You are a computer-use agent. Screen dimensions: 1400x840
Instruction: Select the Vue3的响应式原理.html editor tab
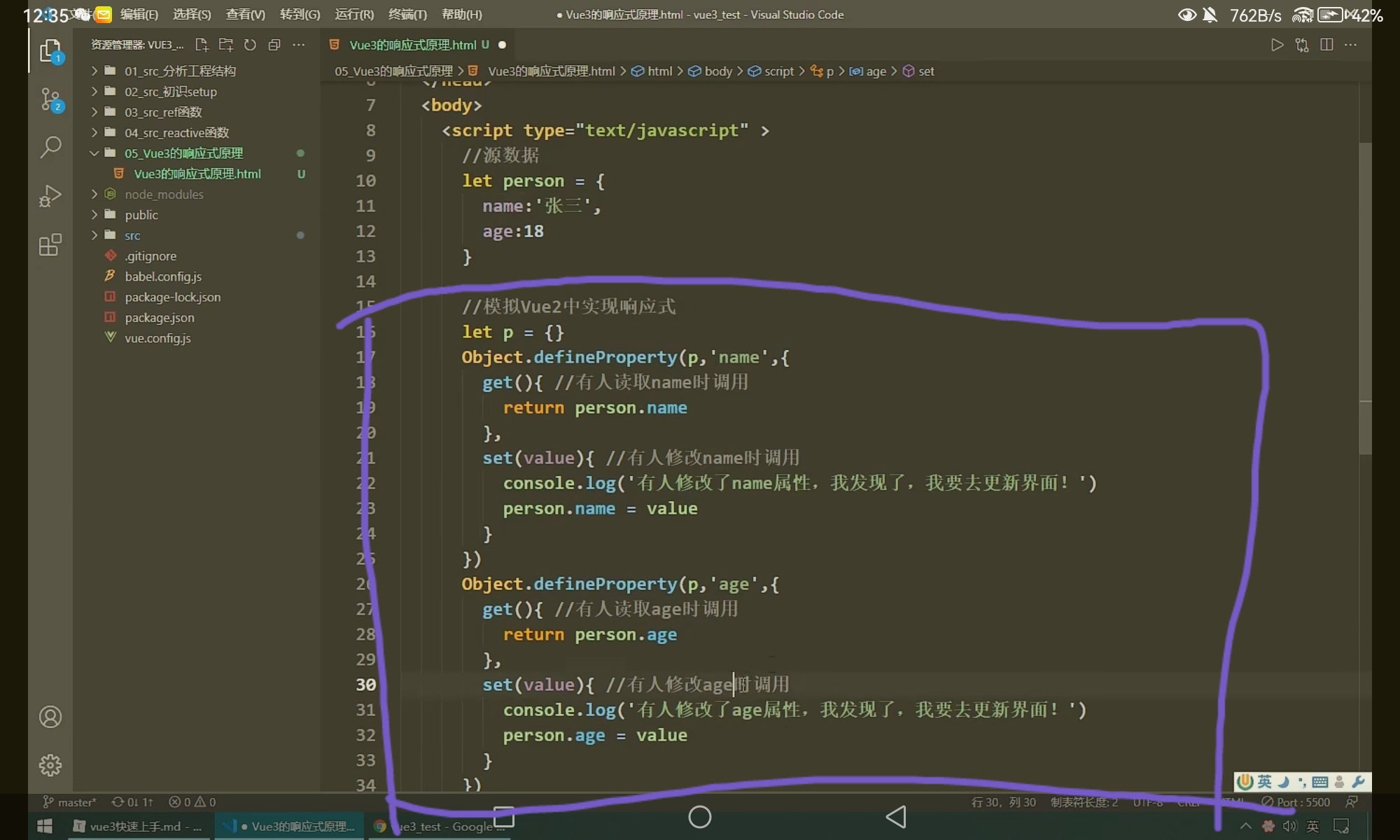[x=412, y=45]
